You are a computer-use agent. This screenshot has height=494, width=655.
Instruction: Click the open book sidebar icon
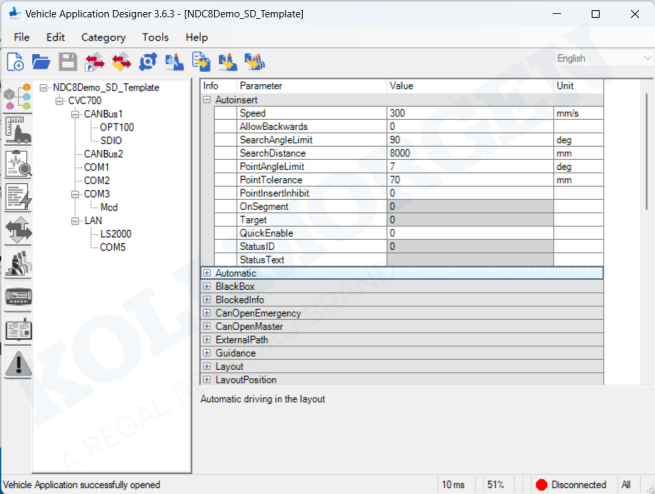coord(18,330)
